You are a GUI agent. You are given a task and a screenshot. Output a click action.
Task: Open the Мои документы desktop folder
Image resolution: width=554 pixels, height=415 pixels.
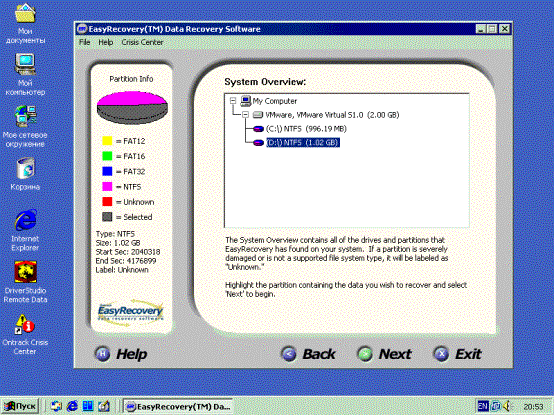(x=25, y=13)
